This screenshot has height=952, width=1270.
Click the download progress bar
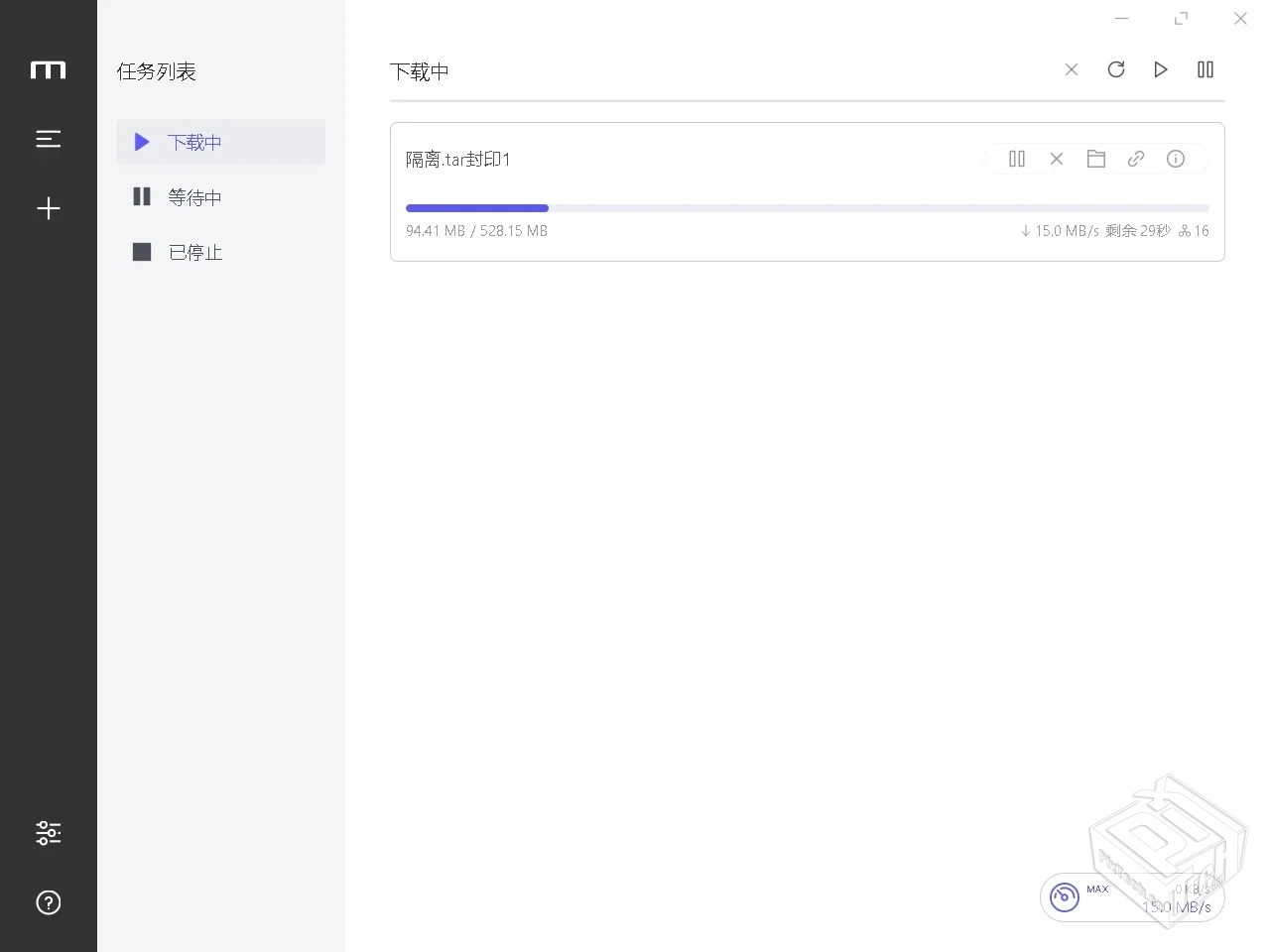807,208
